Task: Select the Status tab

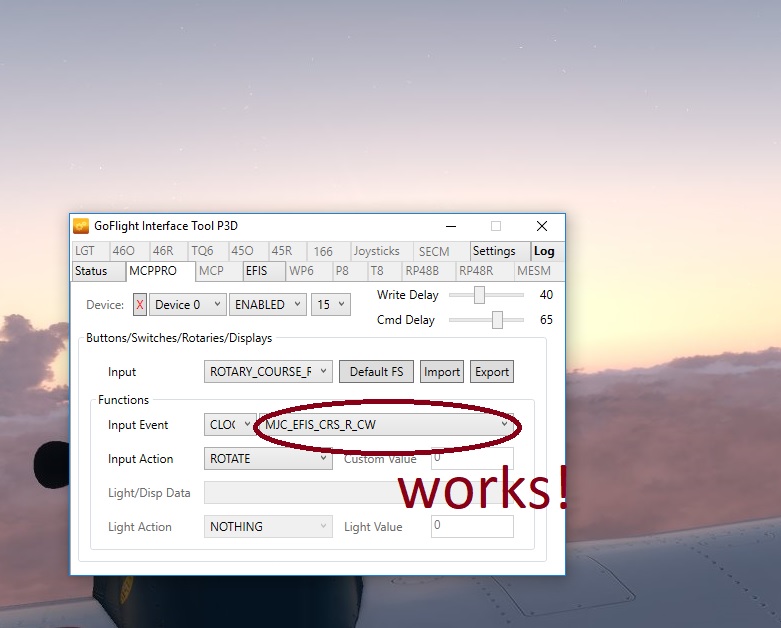Action: coord(91,271)
